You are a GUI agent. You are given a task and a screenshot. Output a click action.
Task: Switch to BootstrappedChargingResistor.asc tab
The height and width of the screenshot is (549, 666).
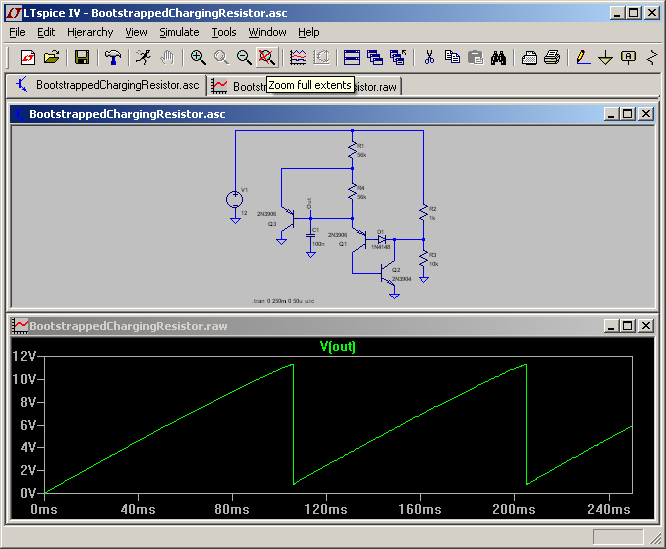pyautogui.click(x=107, y=86)
